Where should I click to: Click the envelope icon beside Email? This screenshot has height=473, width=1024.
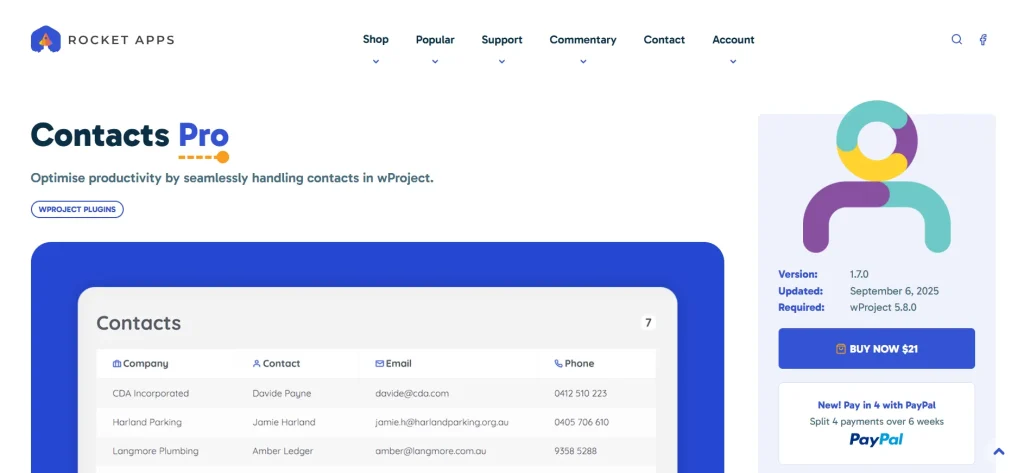(379, 363)
